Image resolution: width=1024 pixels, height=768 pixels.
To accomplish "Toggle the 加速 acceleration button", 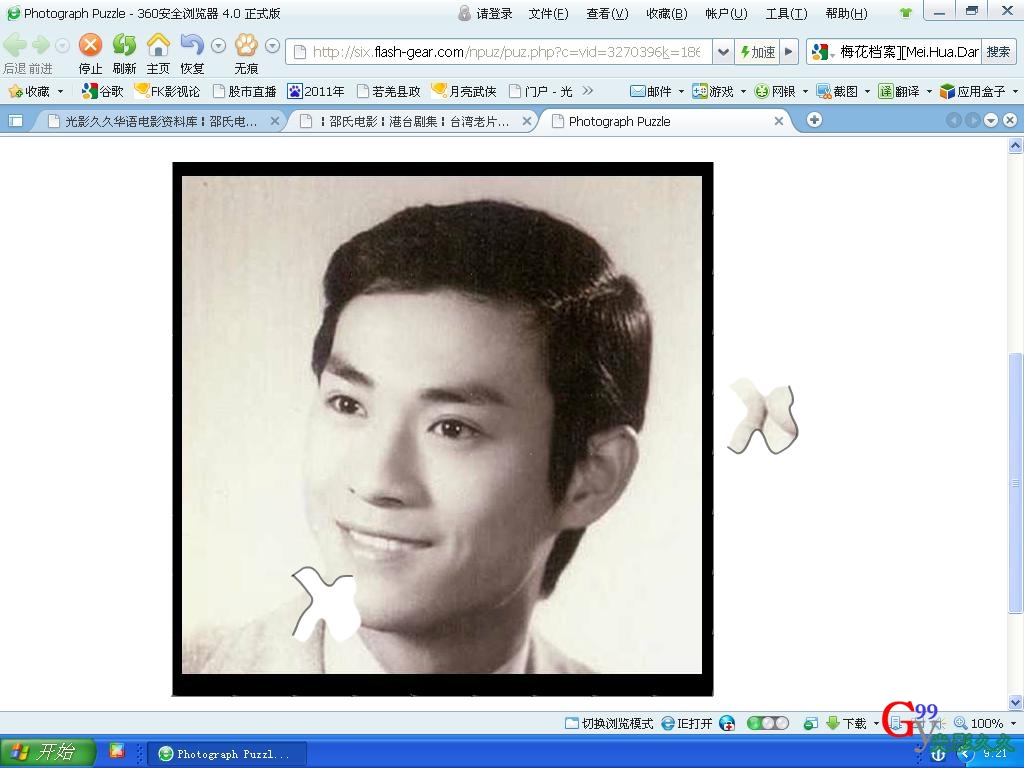I will [757, 52].
